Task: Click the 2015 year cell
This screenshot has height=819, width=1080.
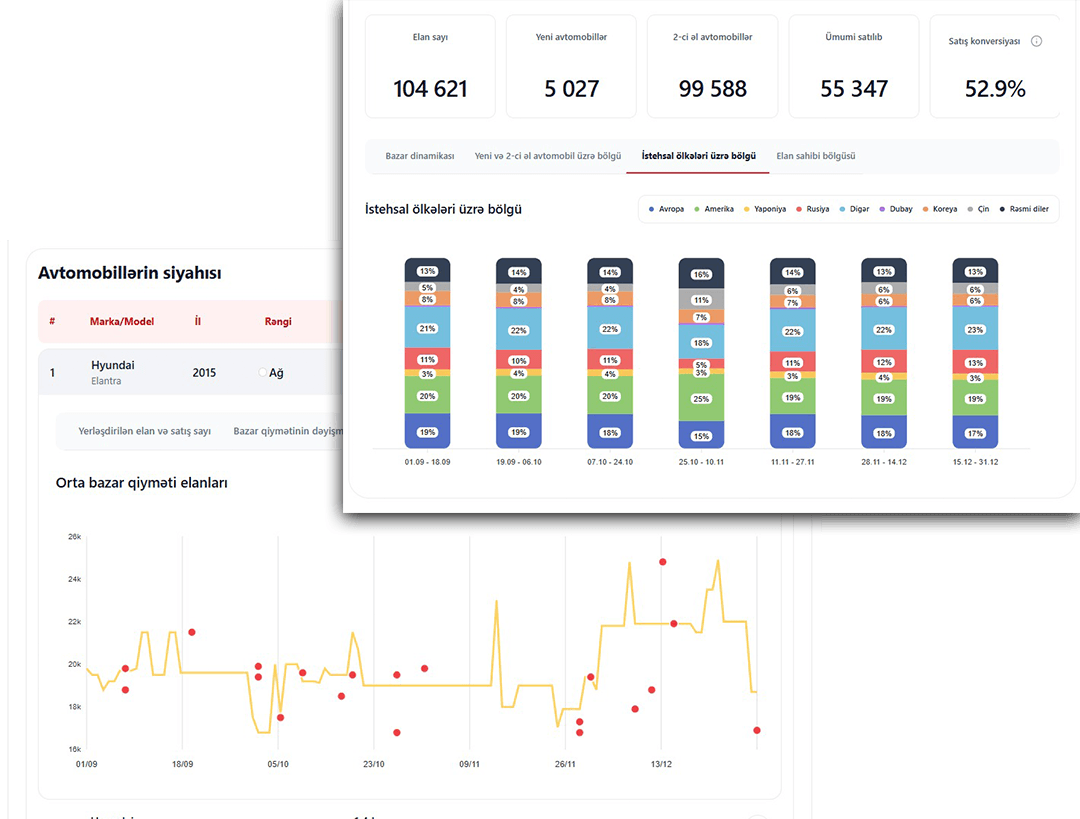Action: (204, 373)
